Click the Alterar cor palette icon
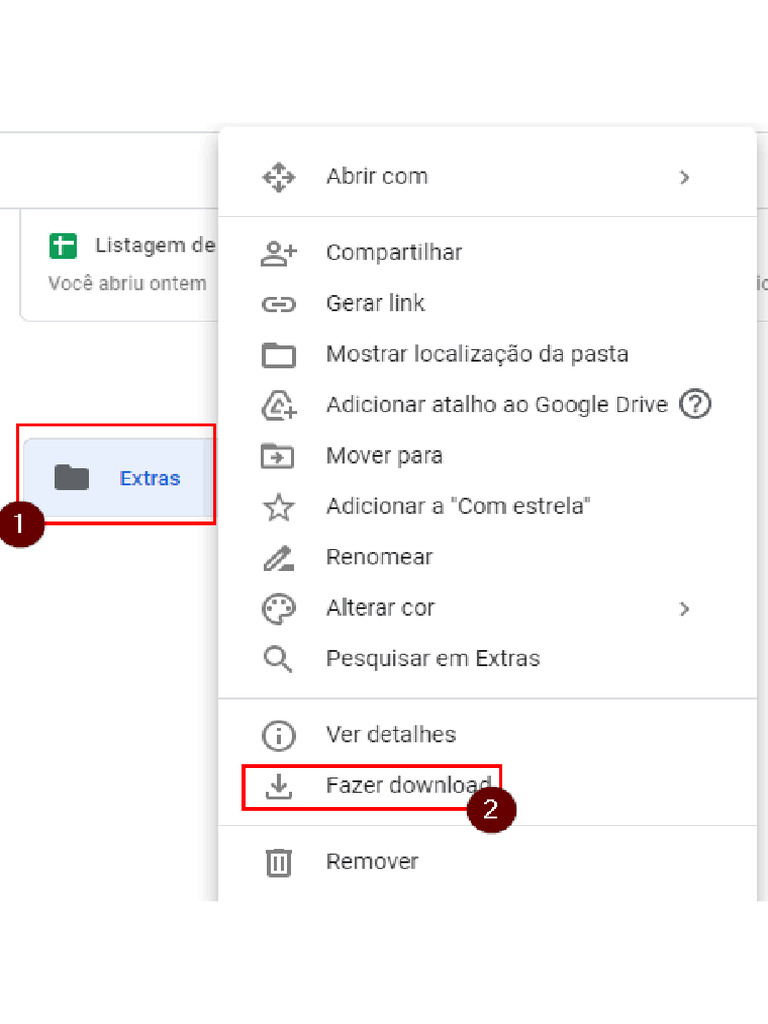Image resolution: width=768 pixels, height=1024 pixels. [278, 609]
